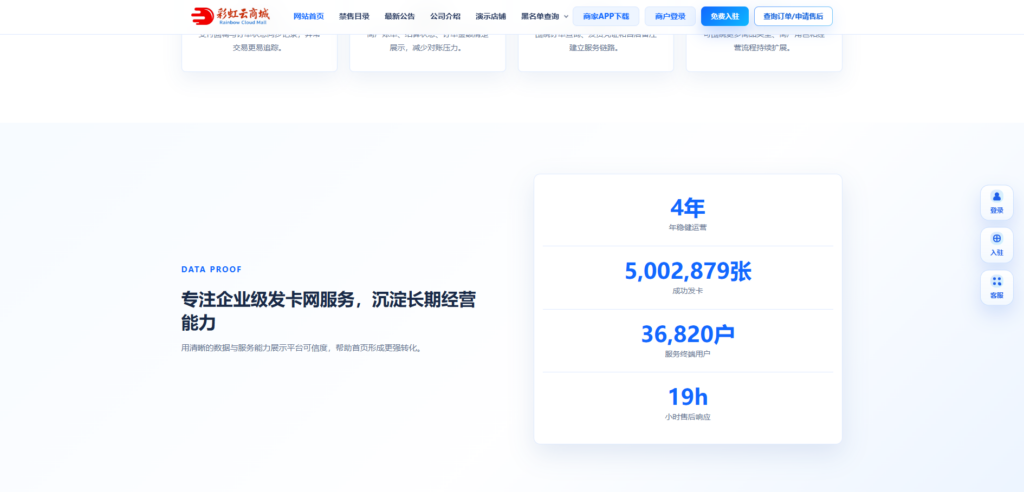Viewport: 1024px width, 492px height.
Task: Click the 商户登录 button
Action: coord(670,16)
